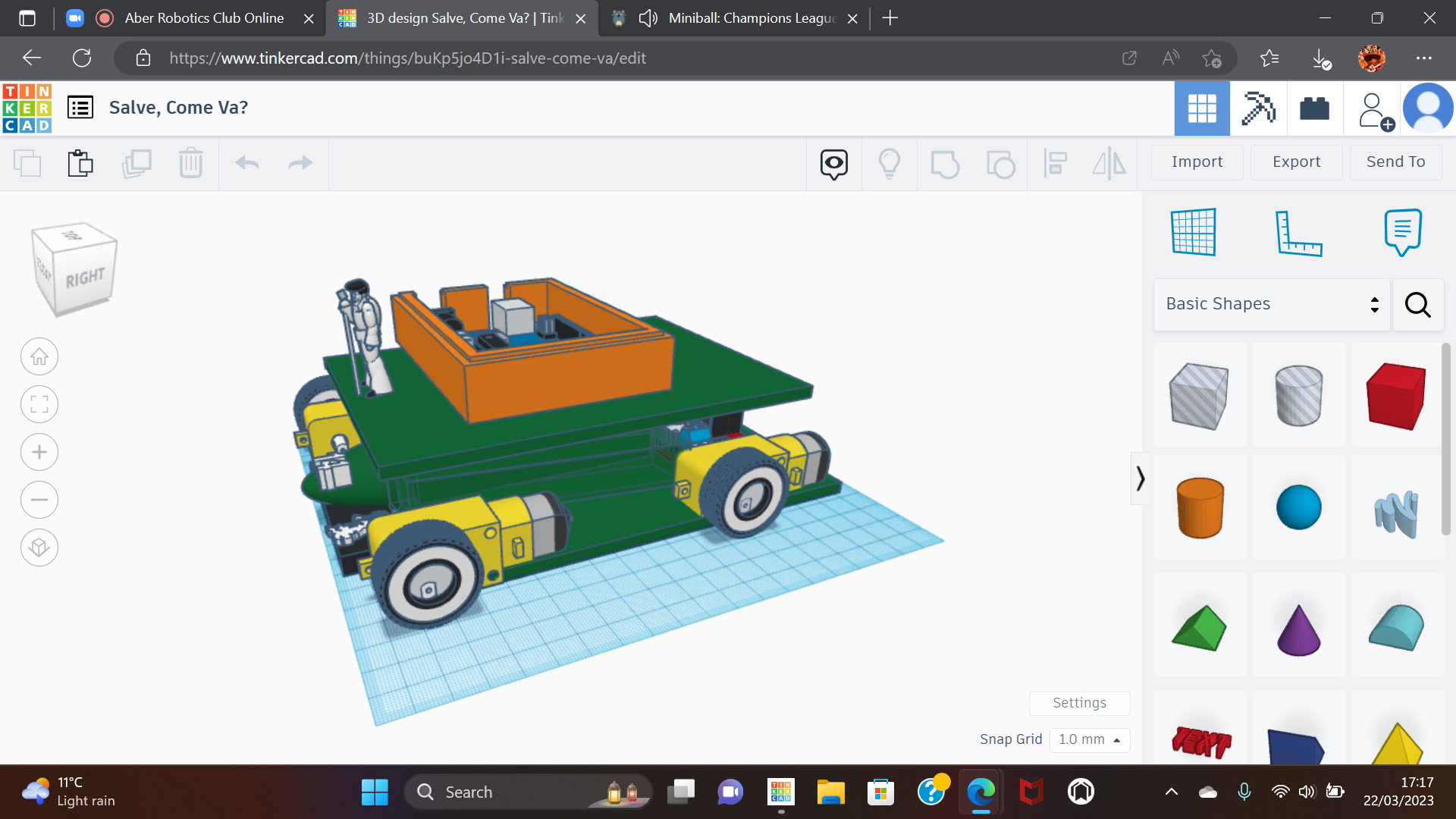
Task: Click the Delete trash can tool
Action: pos(191,163)
